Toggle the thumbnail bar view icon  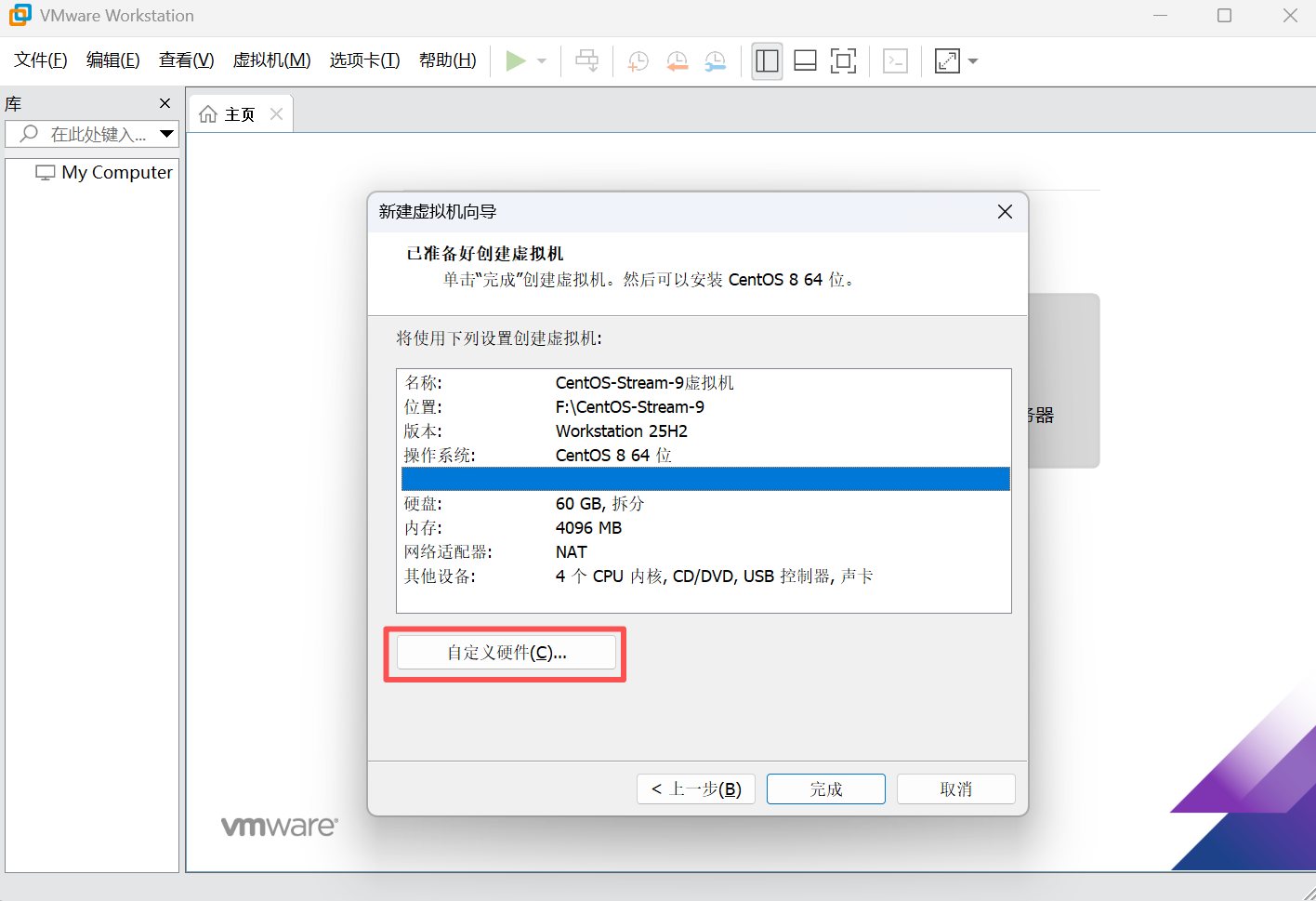806,61
